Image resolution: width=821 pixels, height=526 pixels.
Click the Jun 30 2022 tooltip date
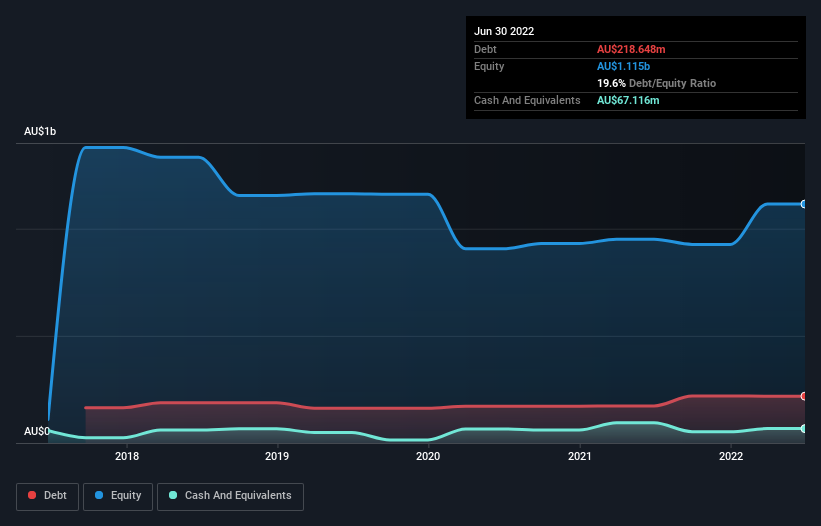tap(504, 31)
